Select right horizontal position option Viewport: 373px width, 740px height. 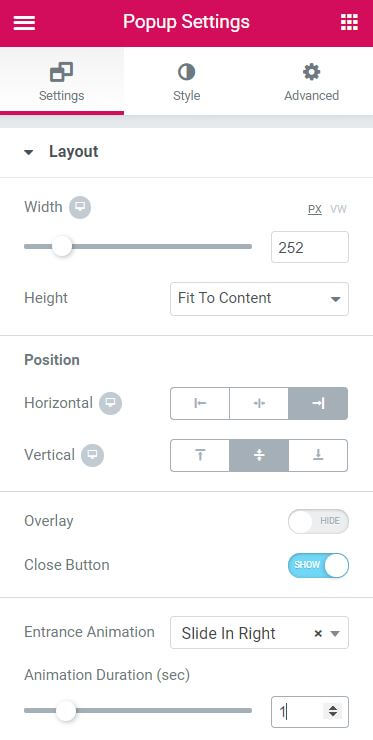(x=318, y=404)
